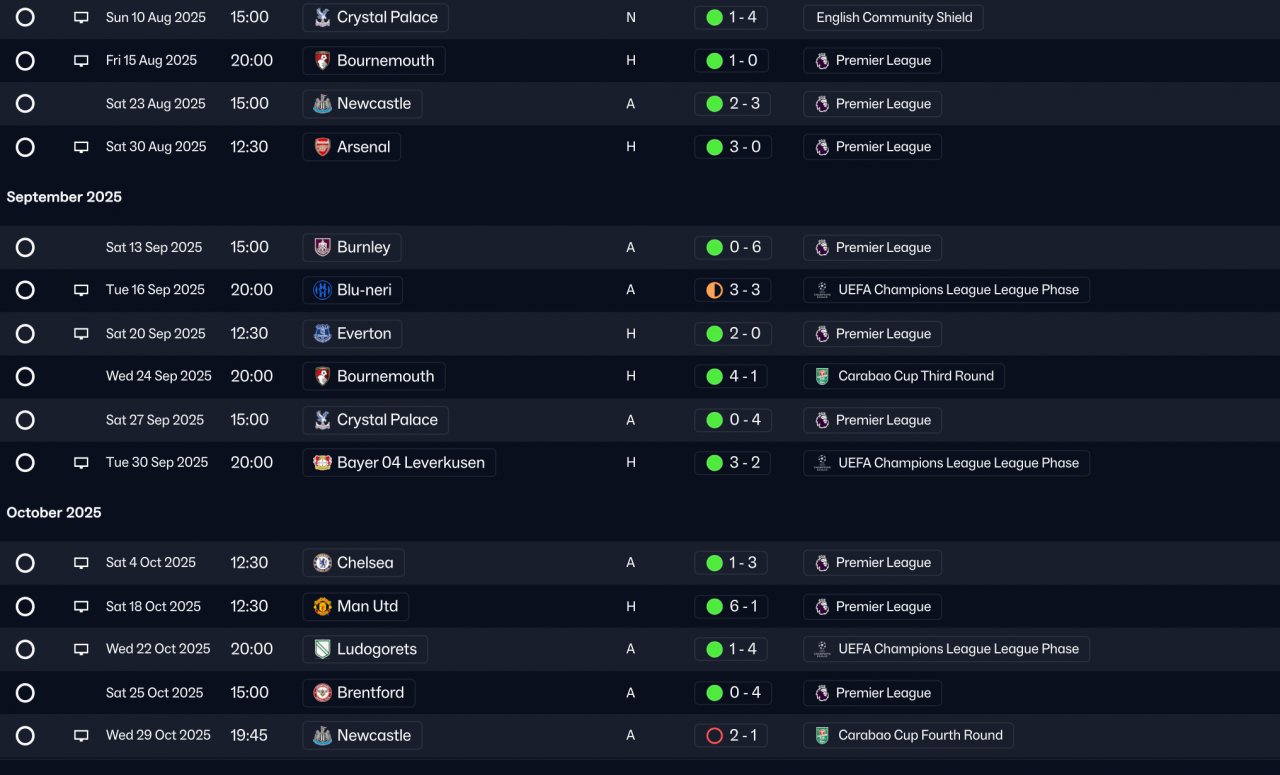Click the Everton crest icon

click(x=322, y=334)
